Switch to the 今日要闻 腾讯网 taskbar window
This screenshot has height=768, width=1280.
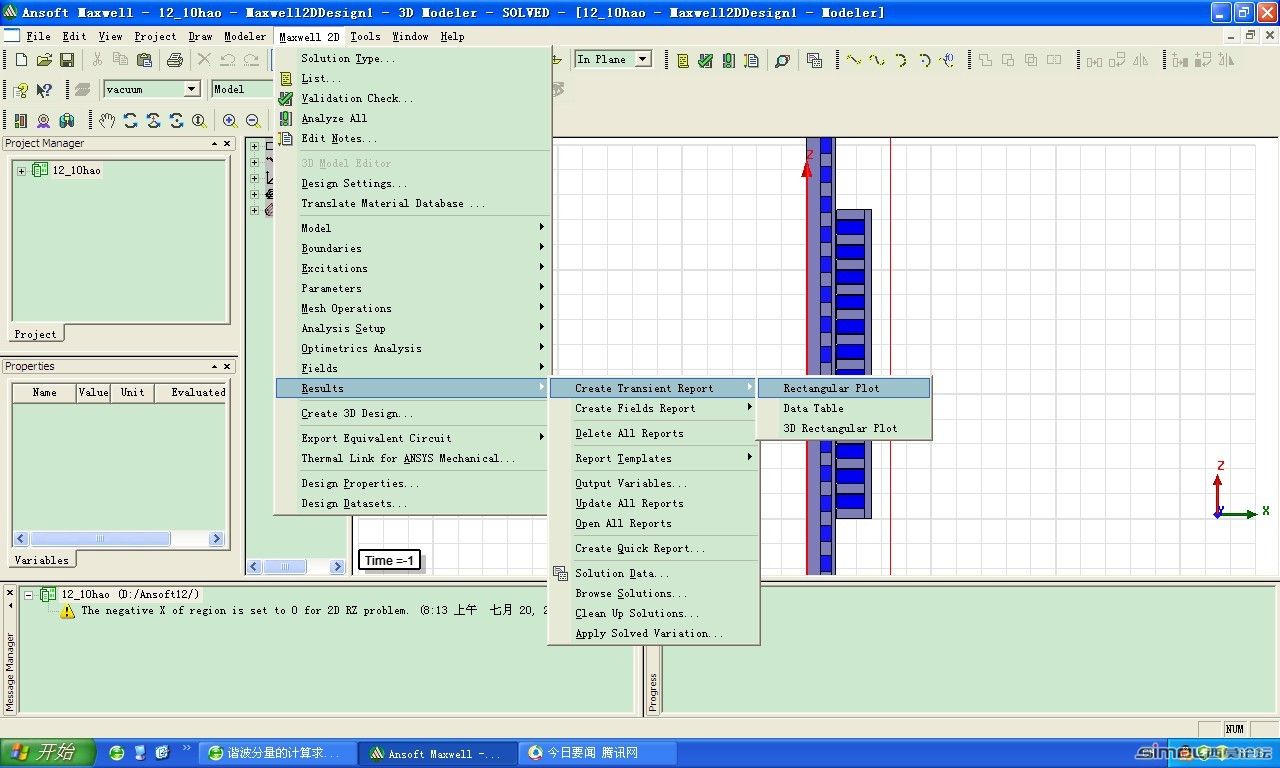[x=597, y=753]
